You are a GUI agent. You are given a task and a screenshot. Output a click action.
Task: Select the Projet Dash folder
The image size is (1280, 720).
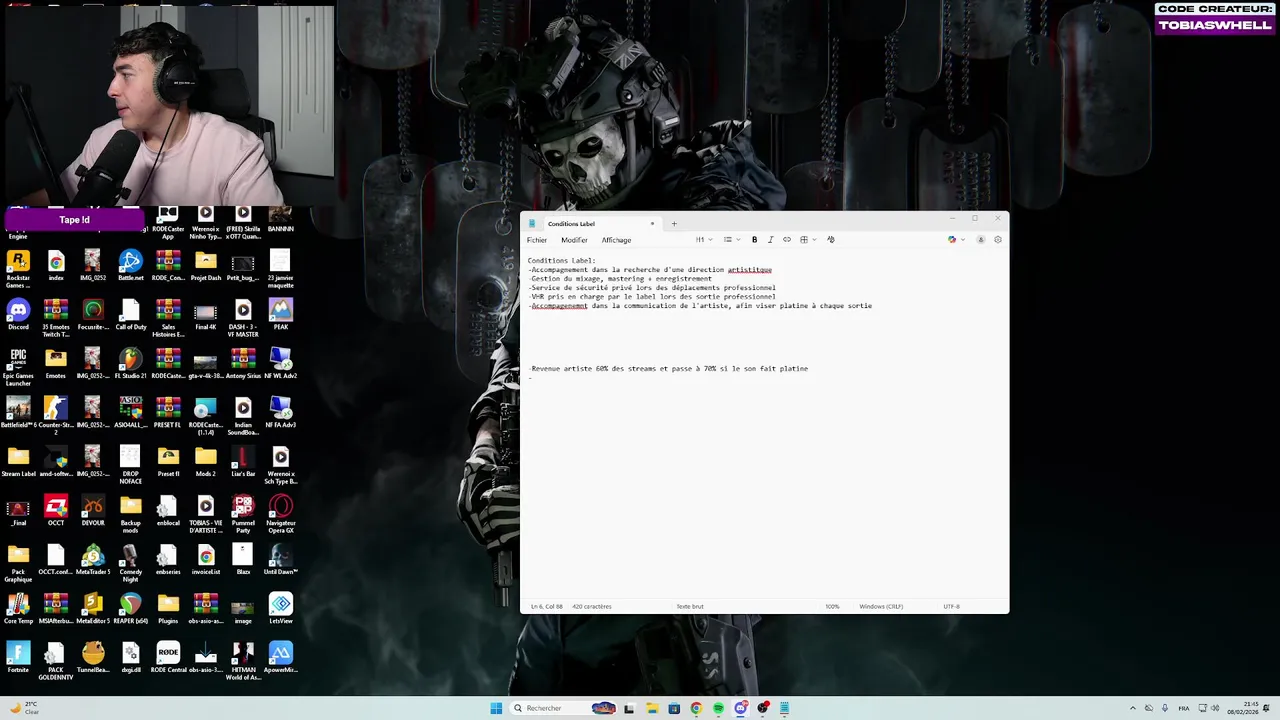click(206, 266)
